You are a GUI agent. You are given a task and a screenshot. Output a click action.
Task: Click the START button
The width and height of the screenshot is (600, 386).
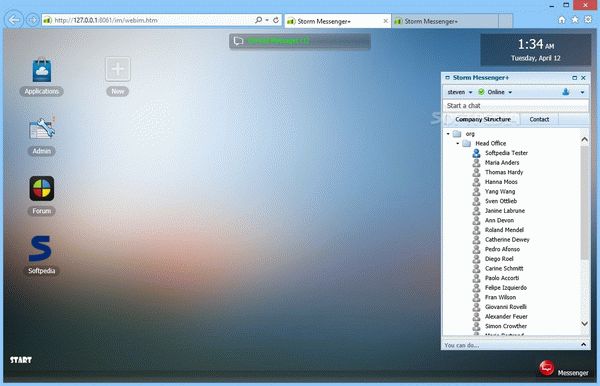tap(21, 360)
